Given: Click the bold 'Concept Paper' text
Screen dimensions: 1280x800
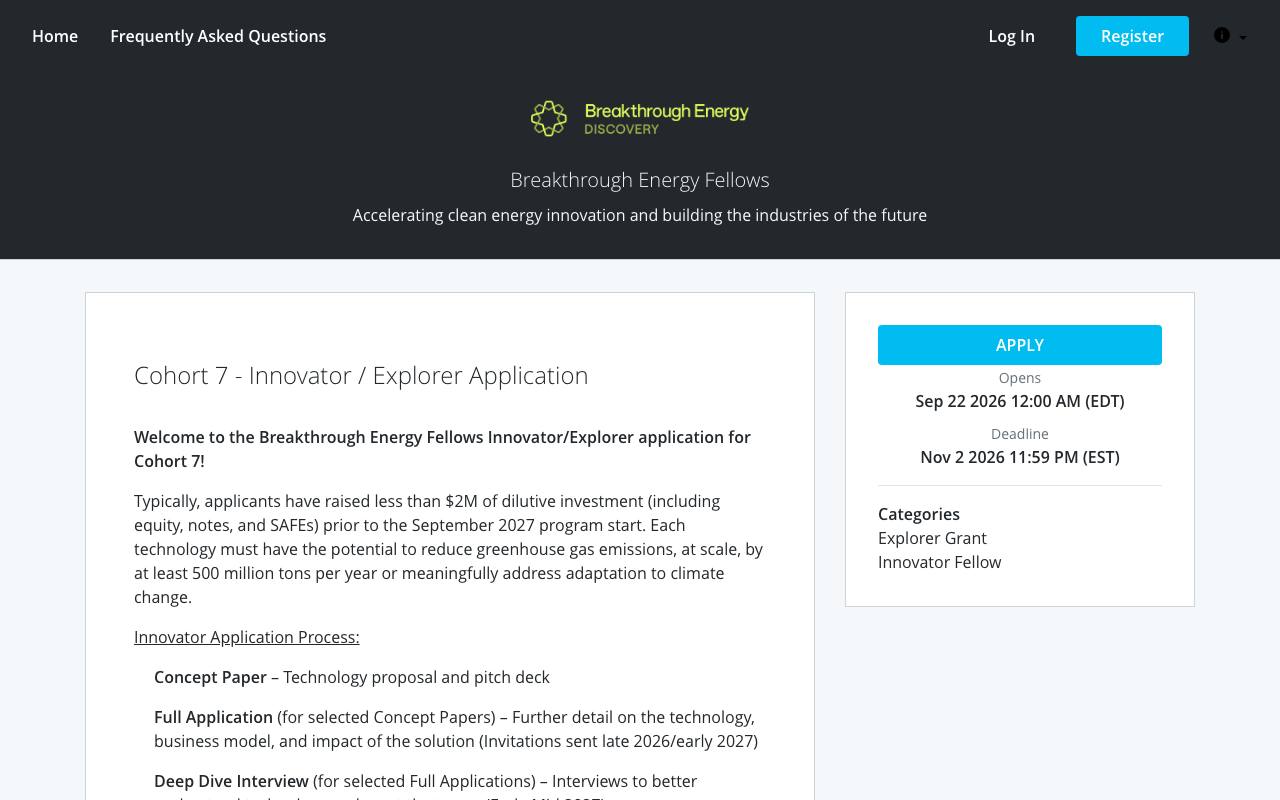Looking at the screenshot, I should tap(210, 677).
